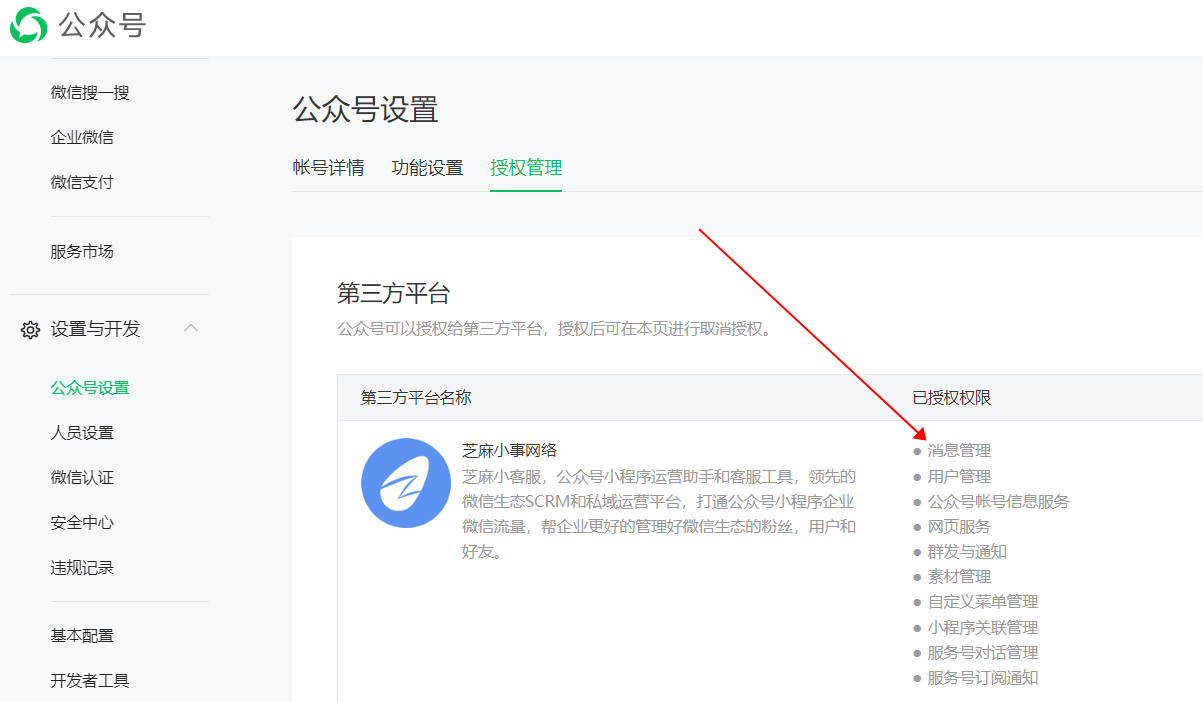Collapse the 设置与开发 section chevron

192,328
